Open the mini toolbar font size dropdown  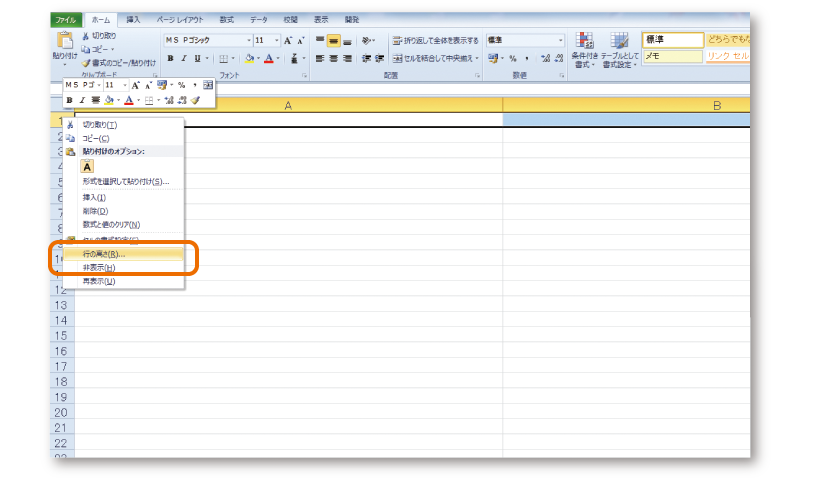pos(125,85)
